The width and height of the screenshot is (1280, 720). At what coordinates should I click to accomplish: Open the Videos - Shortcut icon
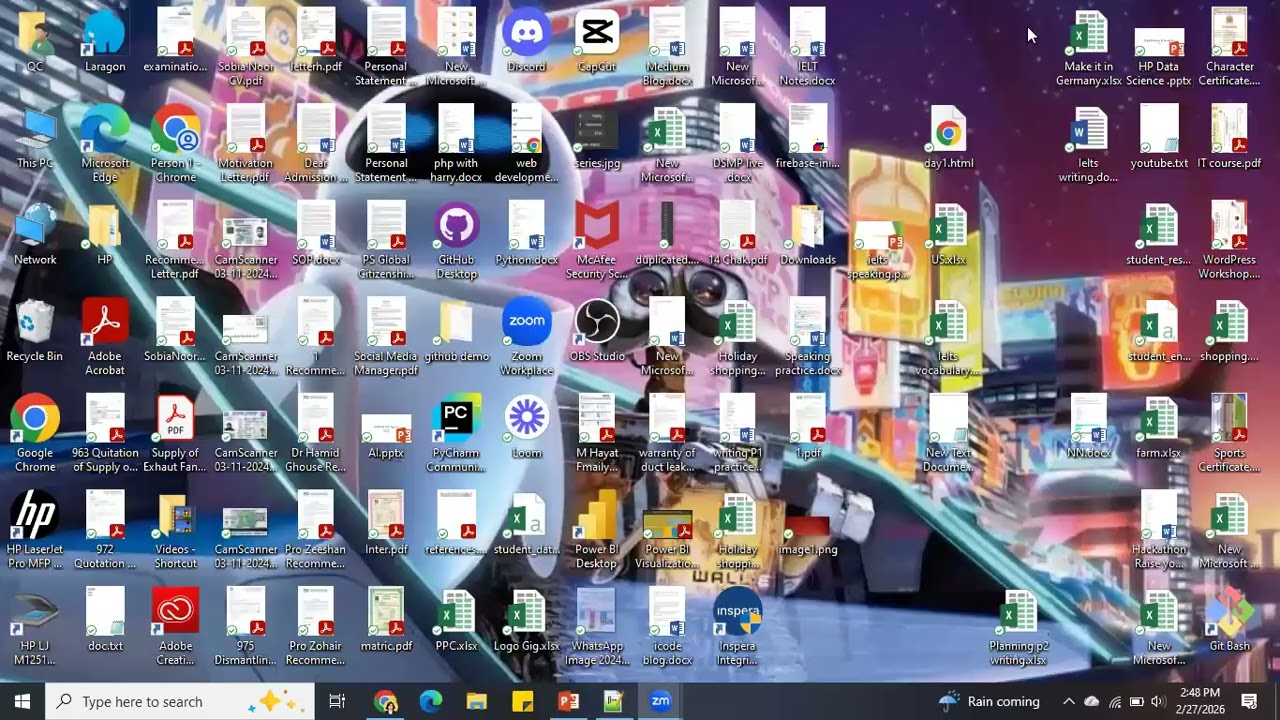tap(175, 531)
